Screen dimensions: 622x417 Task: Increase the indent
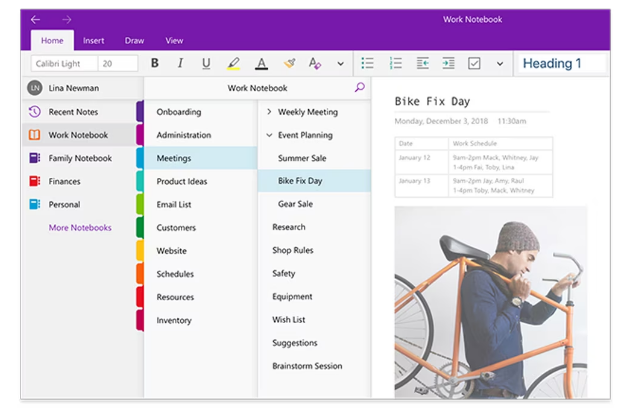448,63
